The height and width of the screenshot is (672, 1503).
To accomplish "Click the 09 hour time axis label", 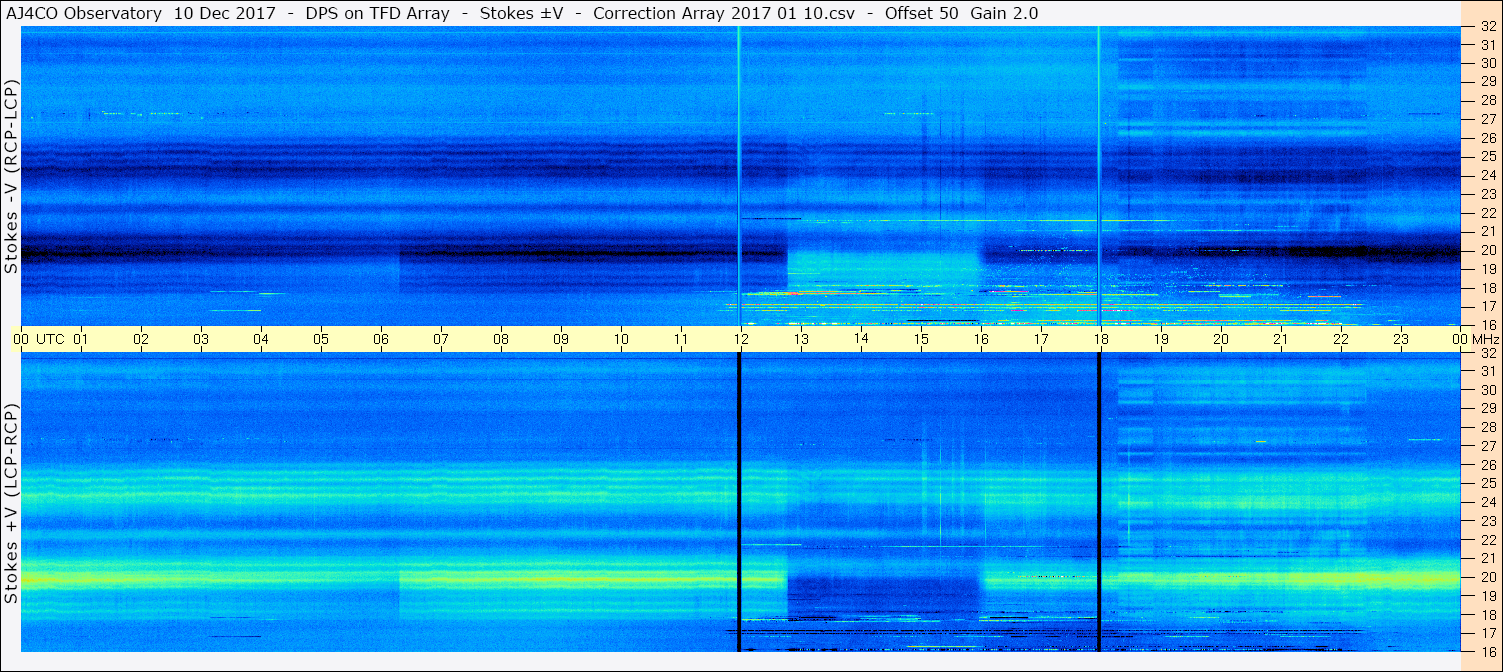I will [x=561, y=339].
